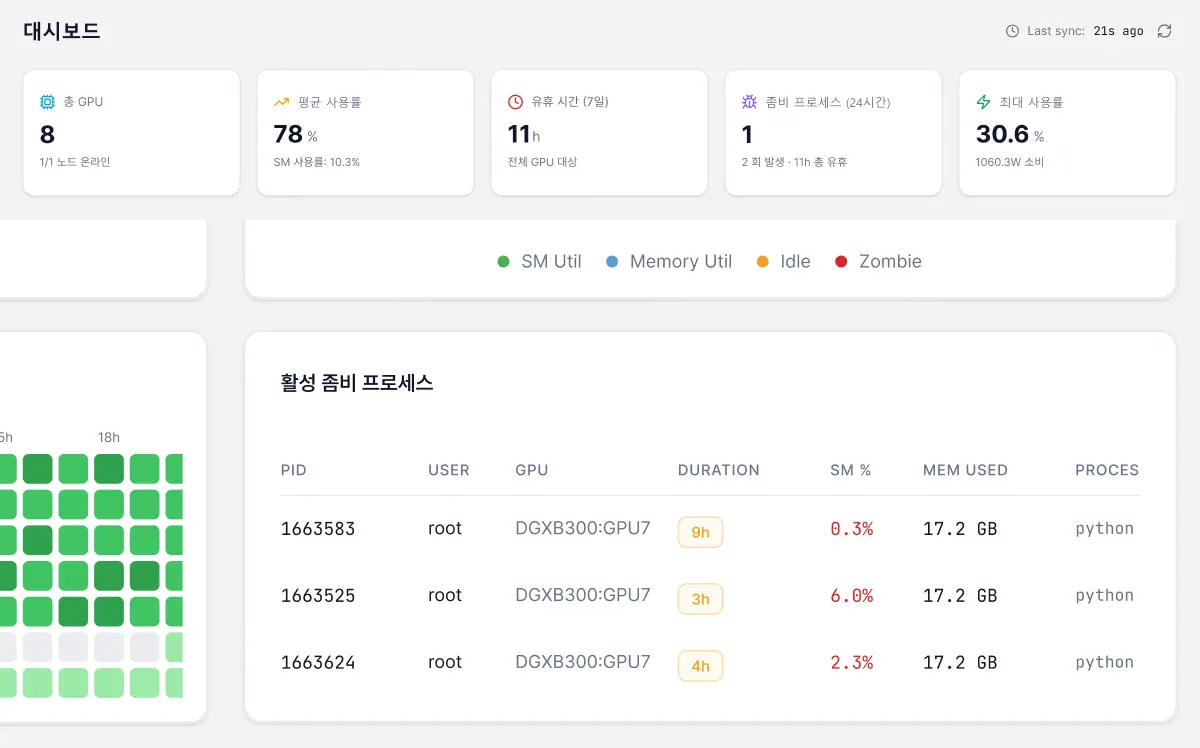Select PID 1663525 in the zombie table

tap(318, 596)
